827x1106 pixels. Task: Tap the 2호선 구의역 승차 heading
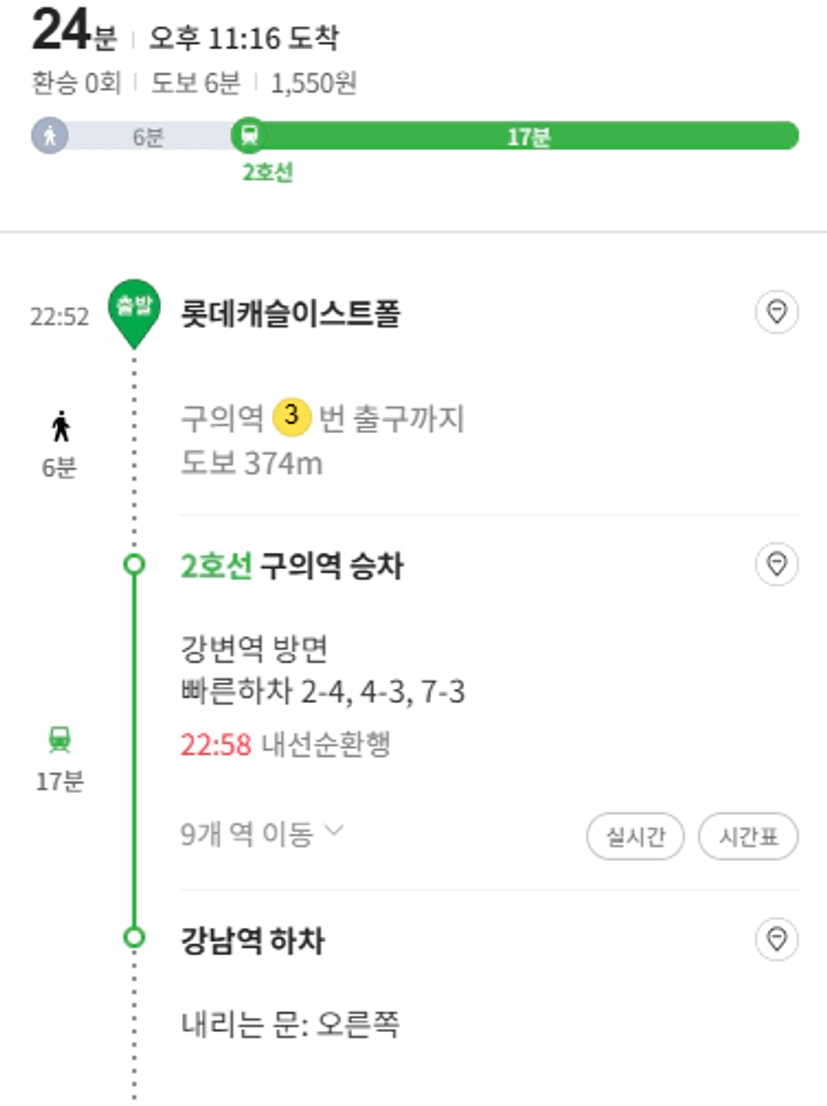292,566
